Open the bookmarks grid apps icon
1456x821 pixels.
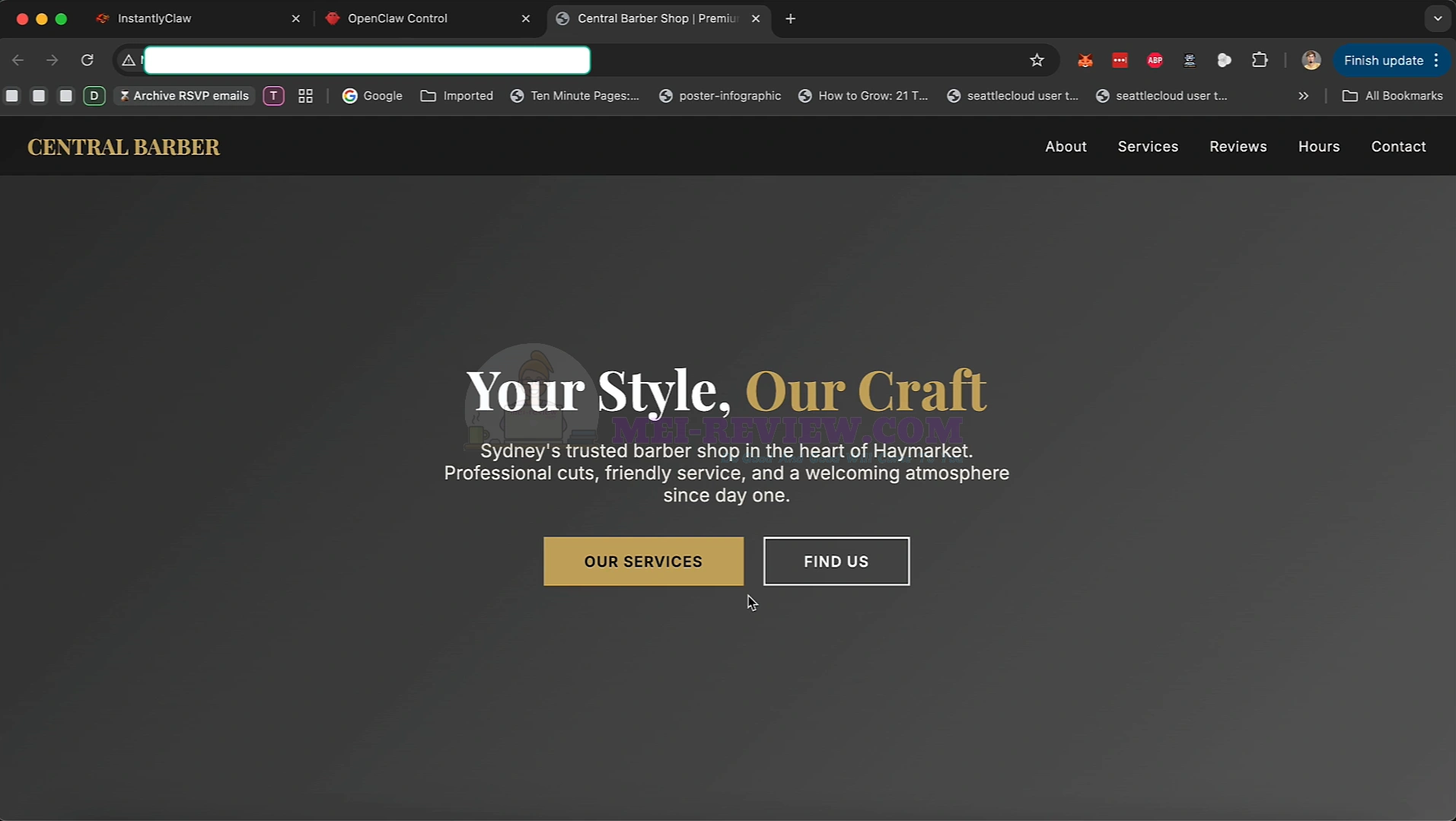point(305,96)
